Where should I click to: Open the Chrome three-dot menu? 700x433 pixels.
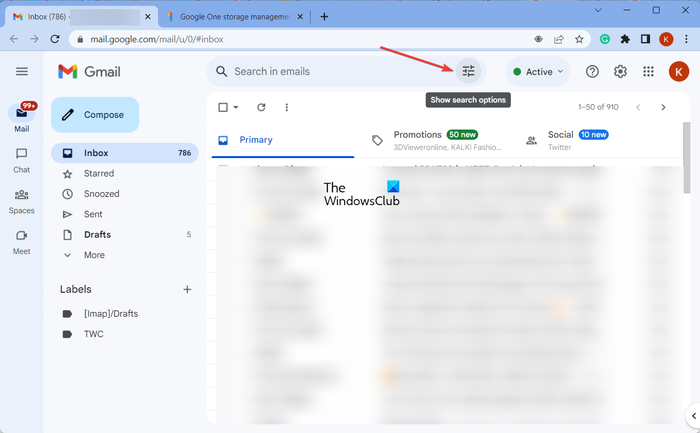686,39
